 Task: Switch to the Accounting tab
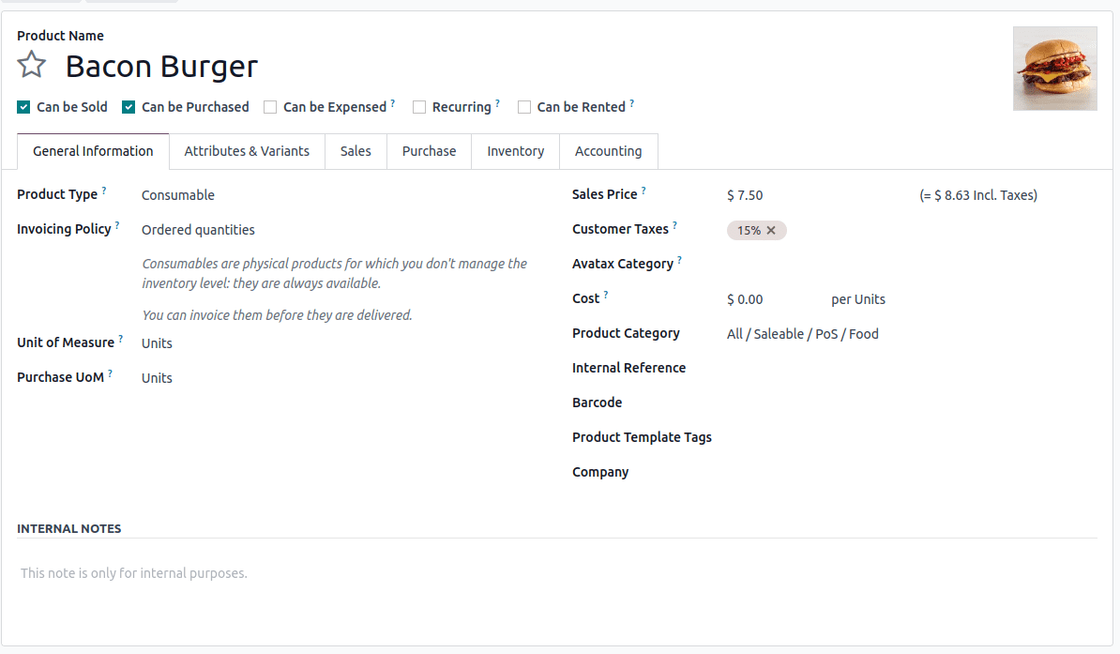pyautogui.click(x=609, y=151)
